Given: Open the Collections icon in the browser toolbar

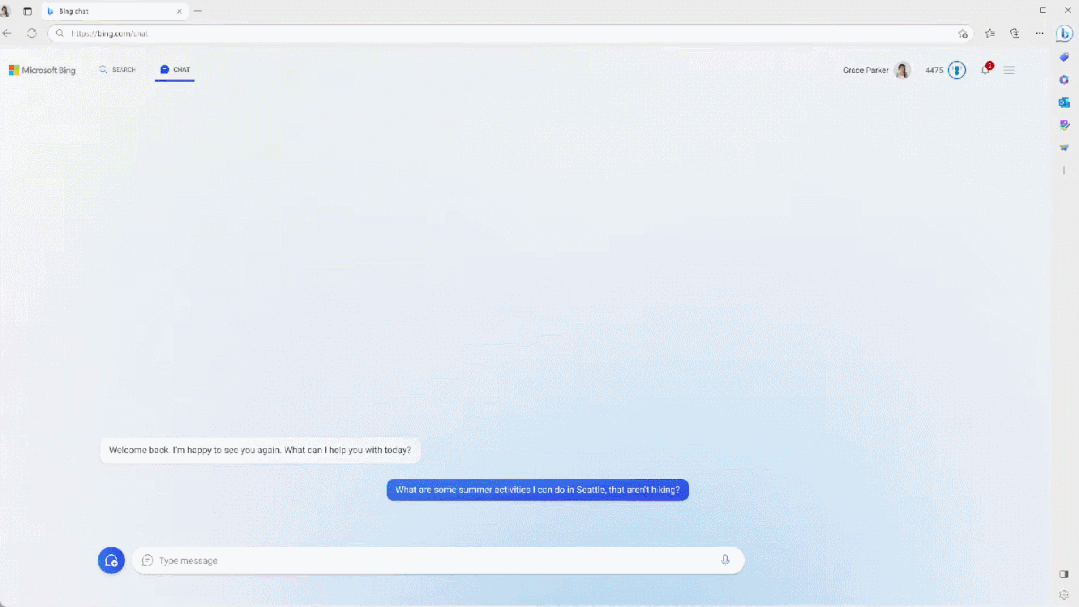Looking at the screenshot, I should (1014, 33).
